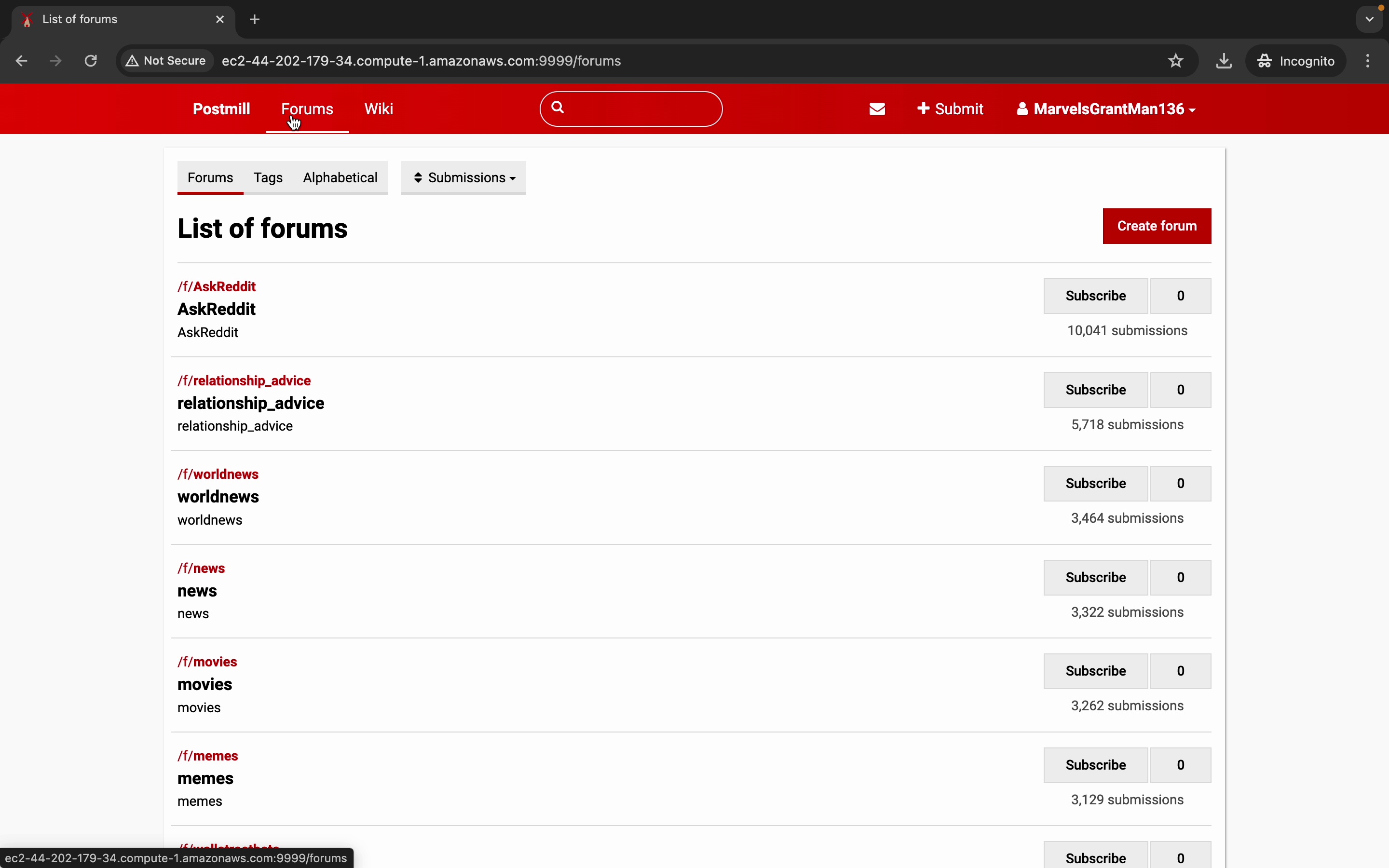Screen dimensions: 1389x868
Task: Open a new browser tab
Action: tap(255, 19)
